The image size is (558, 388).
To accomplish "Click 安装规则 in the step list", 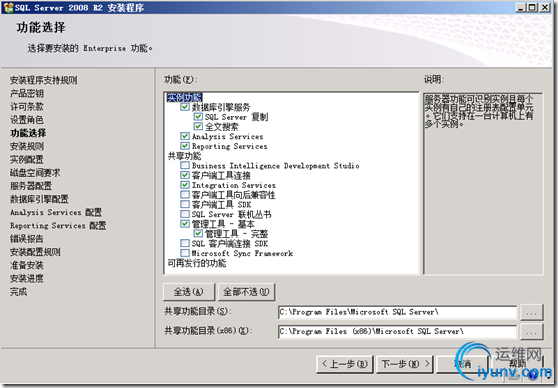I will coord(27,146).
